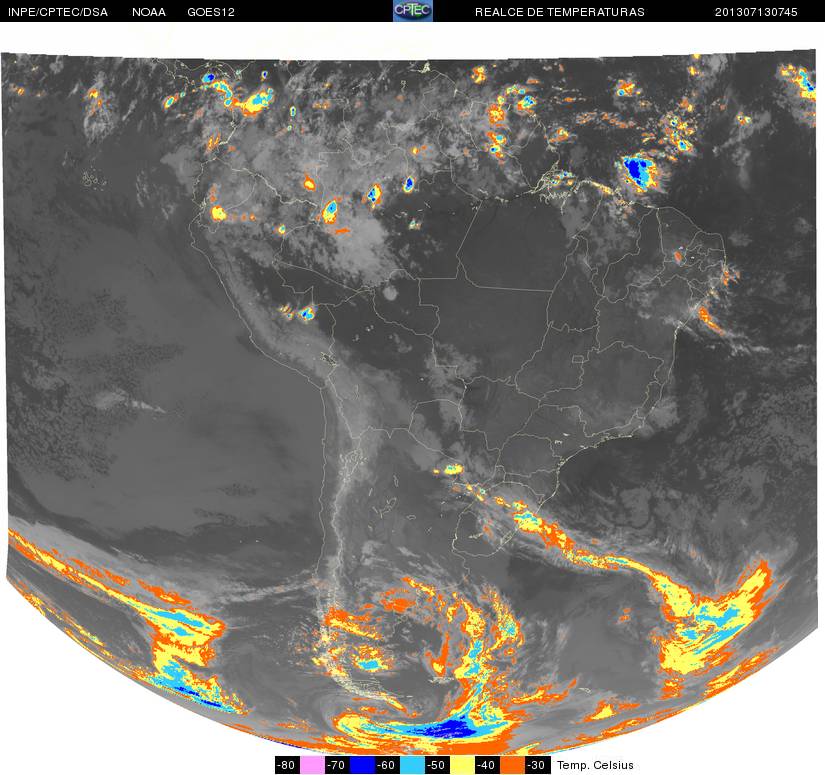Click the -50 legend value label
825x775 pixels.
437,765
